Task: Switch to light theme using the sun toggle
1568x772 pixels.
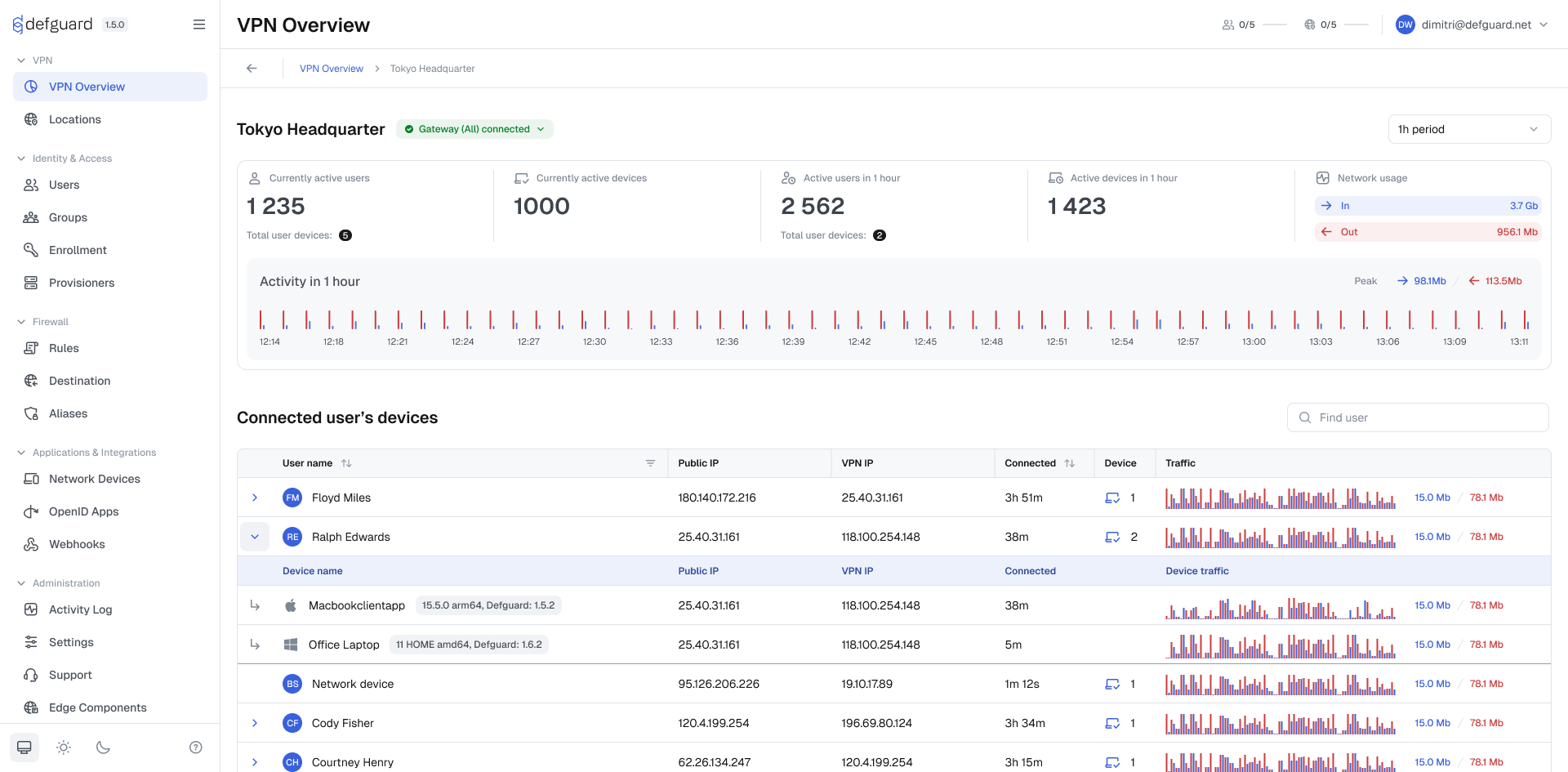Action: [x=63, y=747]
